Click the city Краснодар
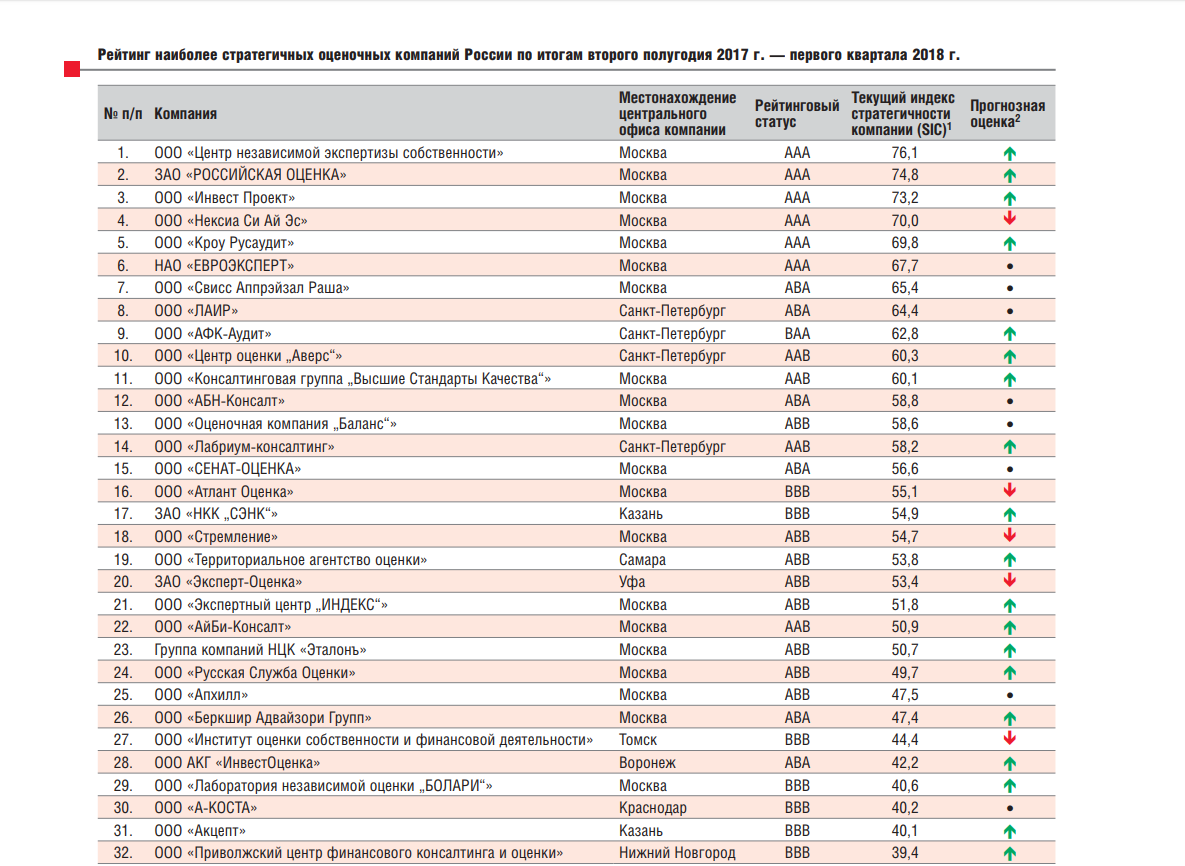 click(x=652, y=808)
